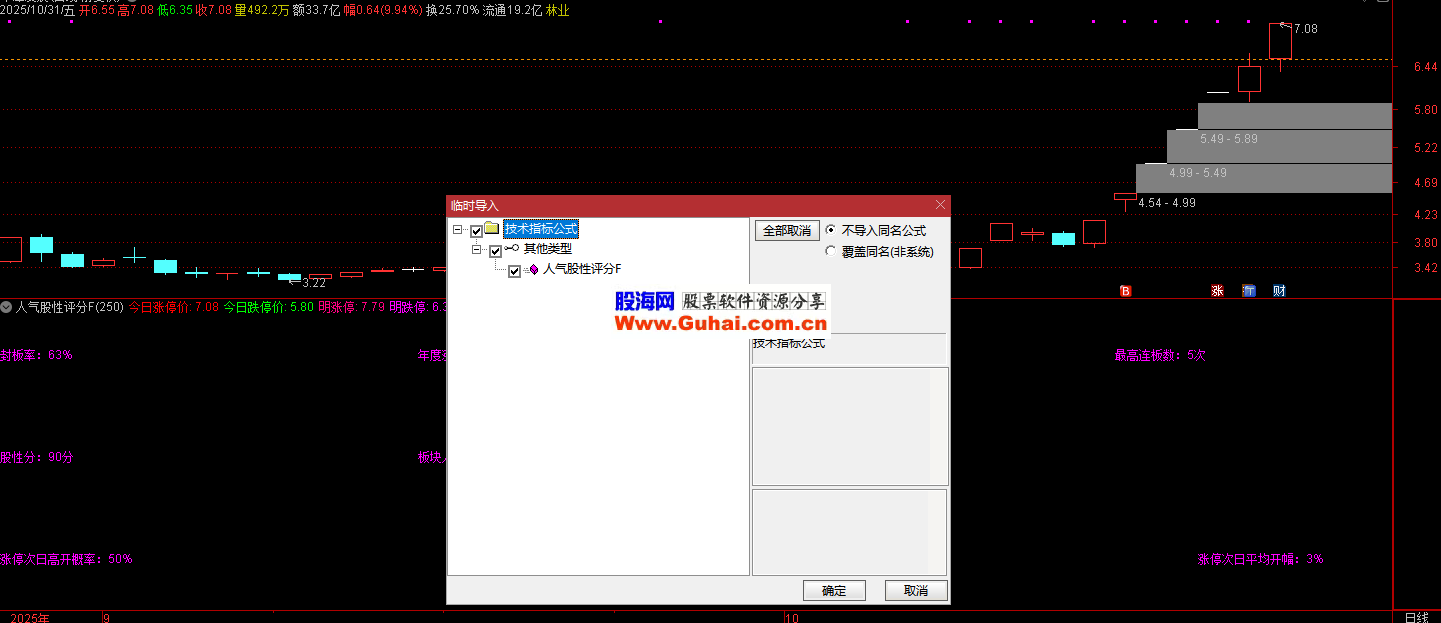Toggle the 人气股性评分F formula checkbox
Viewport: 1441px width, 623px height.
click(514, 271)
